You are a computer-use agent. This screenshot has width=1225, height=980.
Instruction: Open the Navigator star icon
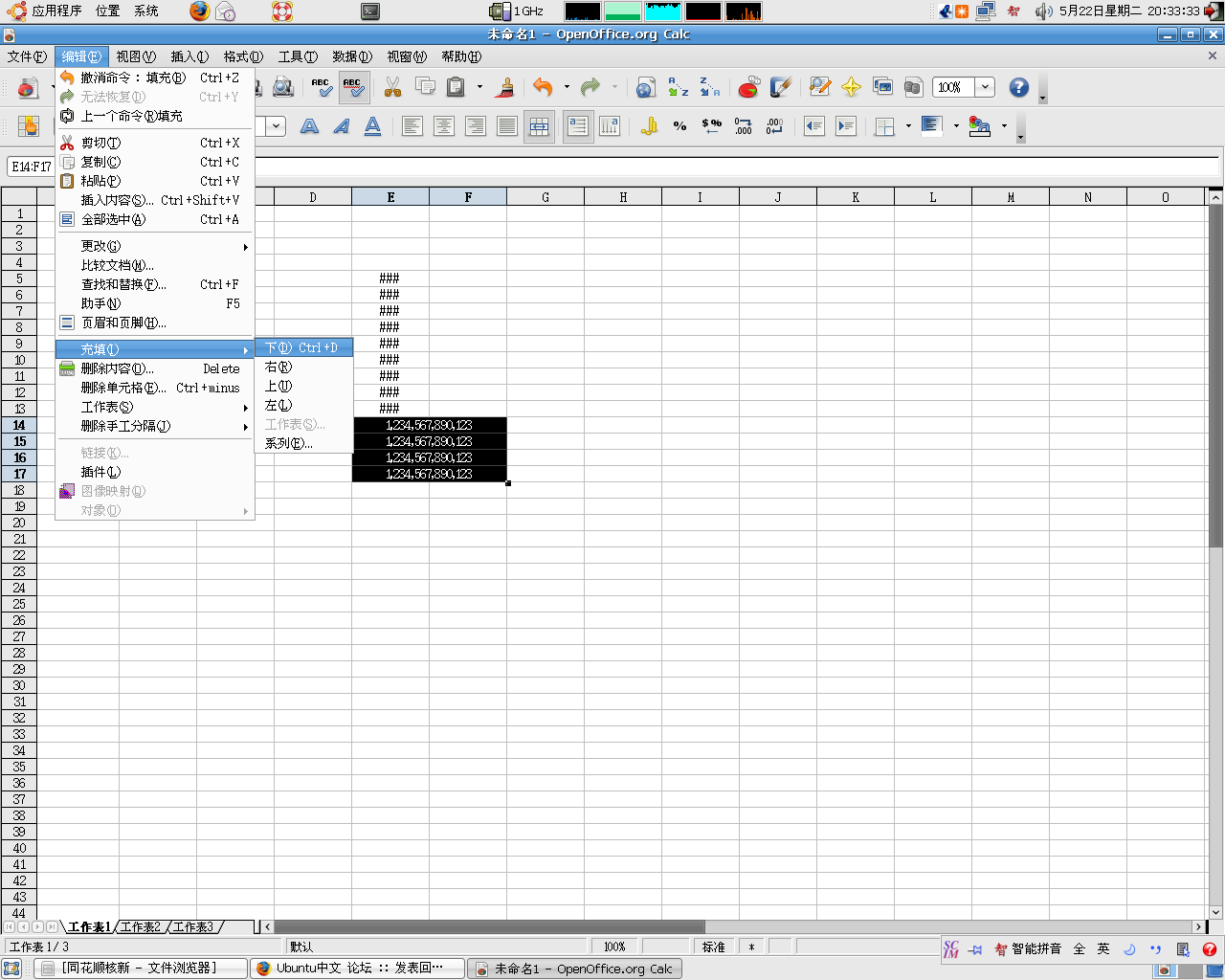coord(851,87)
